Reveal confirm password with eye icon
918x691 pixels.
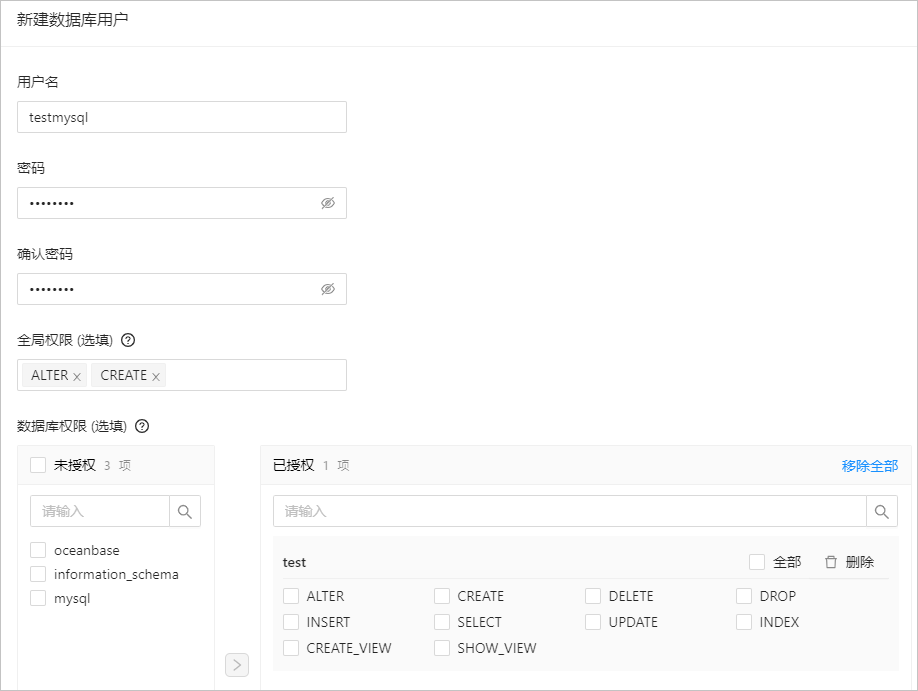point(328,289)
